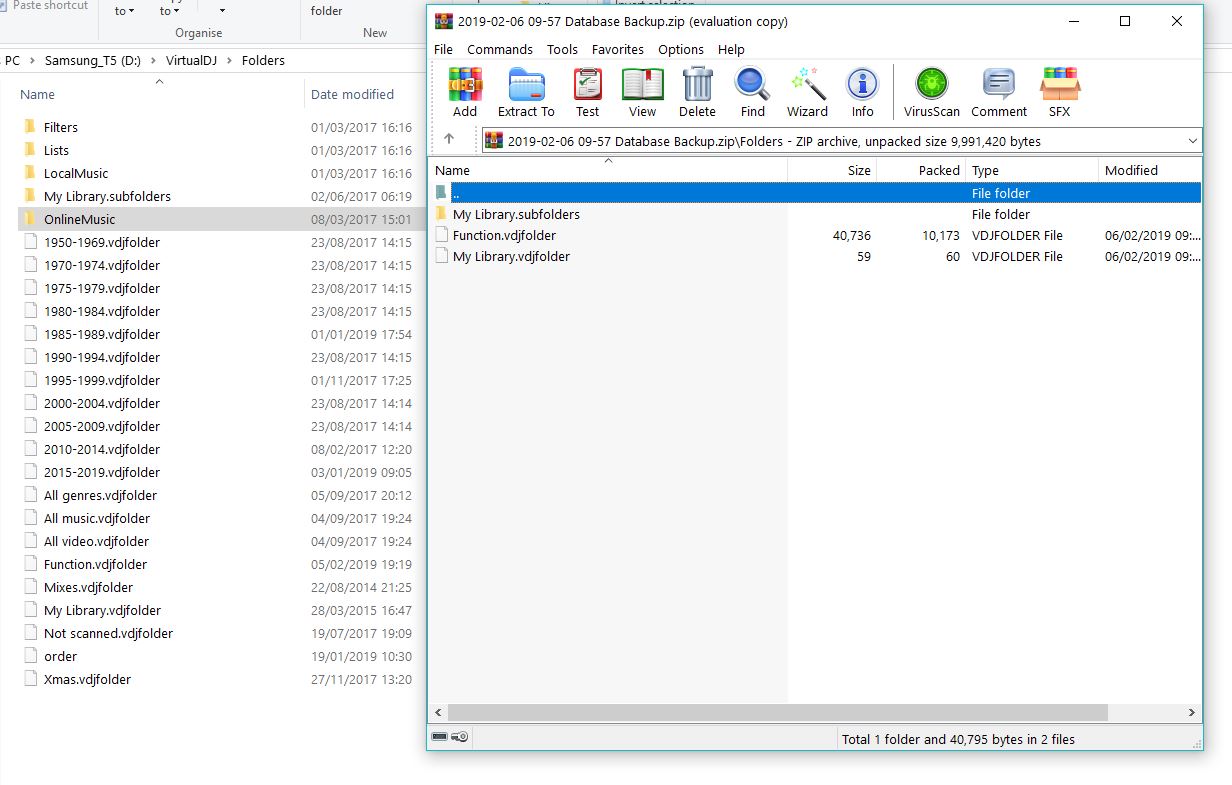
Task: Select 1970-1974.vdjfolder in Explorer
Action: click(x=102, y=265)
